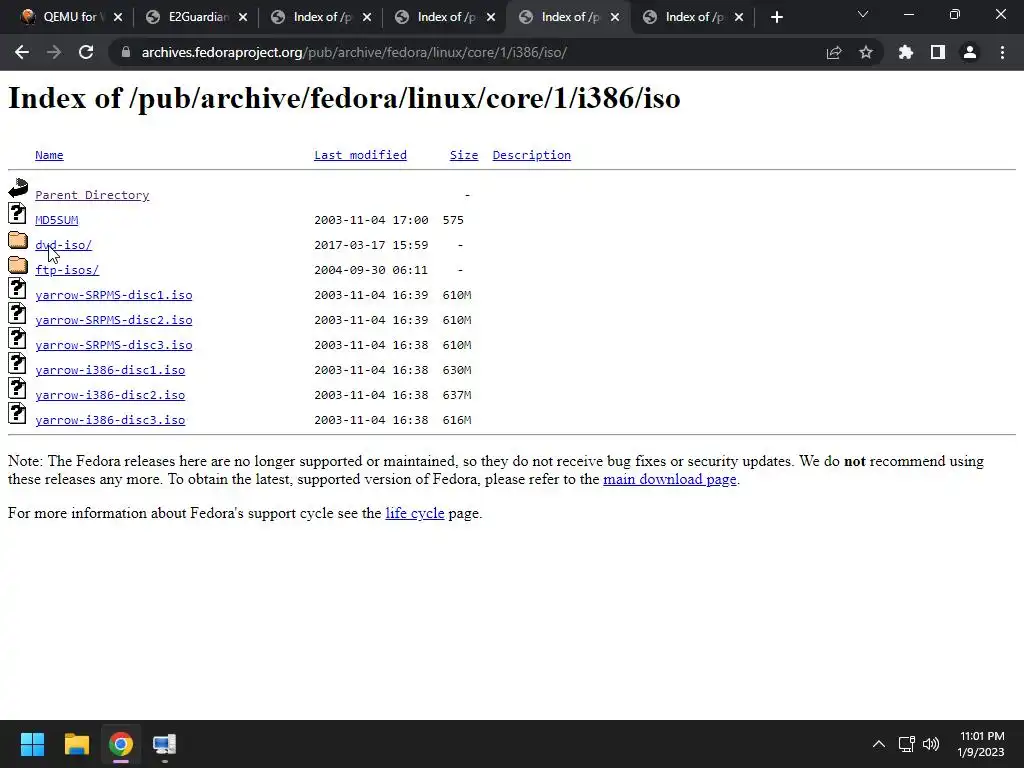The height and width of the screenshot is (768, 1024).
Task: Open the Parent Directory link
Action: [92, 195]
